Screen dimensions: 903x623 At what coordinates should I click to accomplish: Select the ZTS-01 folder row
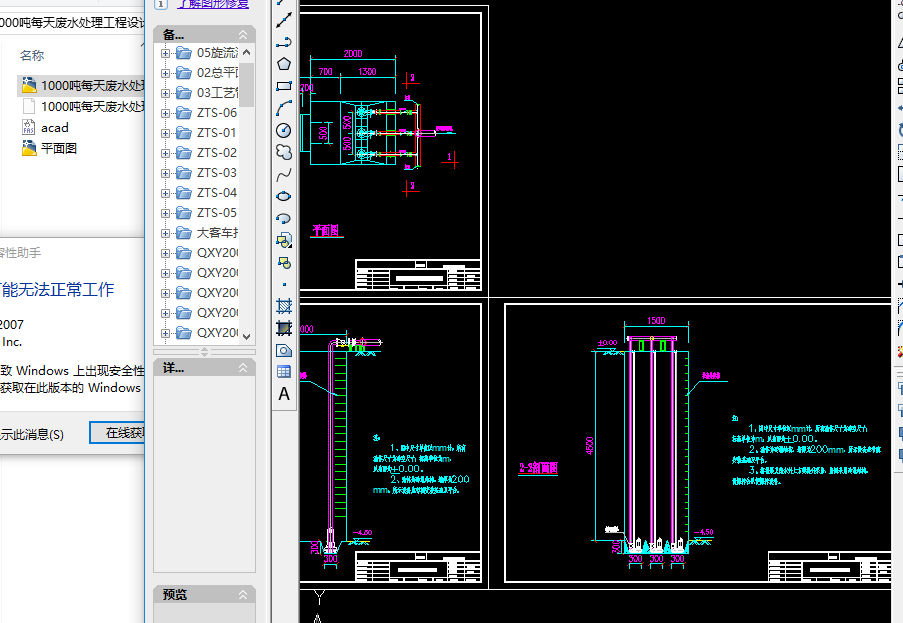(207, 133)
